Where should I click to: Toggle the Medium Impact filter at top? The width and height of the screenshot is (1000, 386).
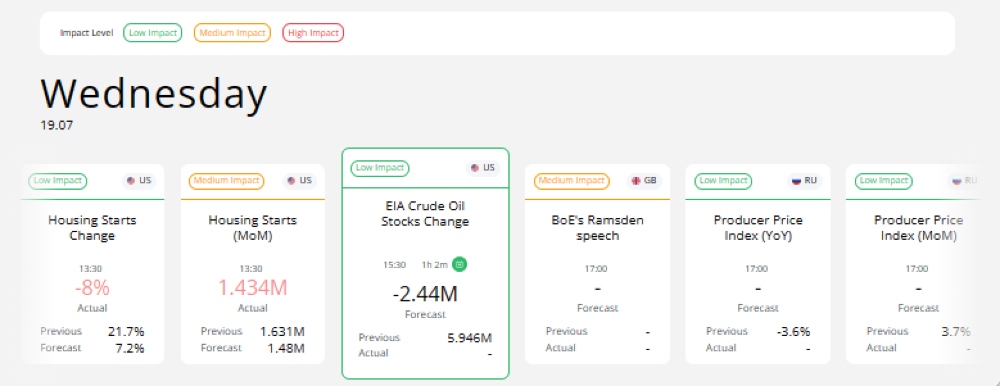232,33
